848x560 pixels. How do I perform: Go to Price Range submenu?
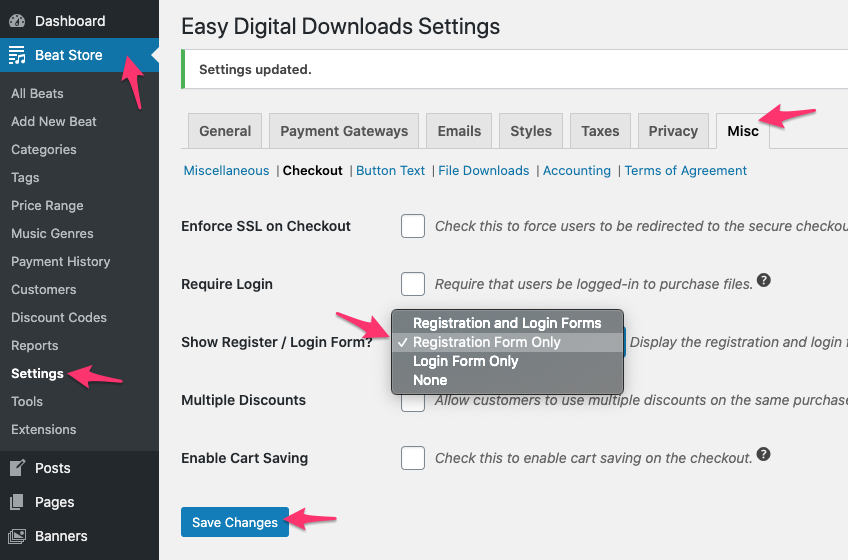pos(47,206)
